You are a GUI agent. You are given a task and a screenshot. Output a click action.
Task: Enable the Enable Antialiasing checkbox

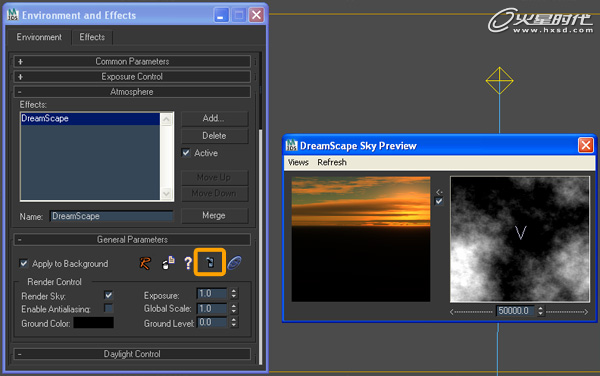click(109, 308)
